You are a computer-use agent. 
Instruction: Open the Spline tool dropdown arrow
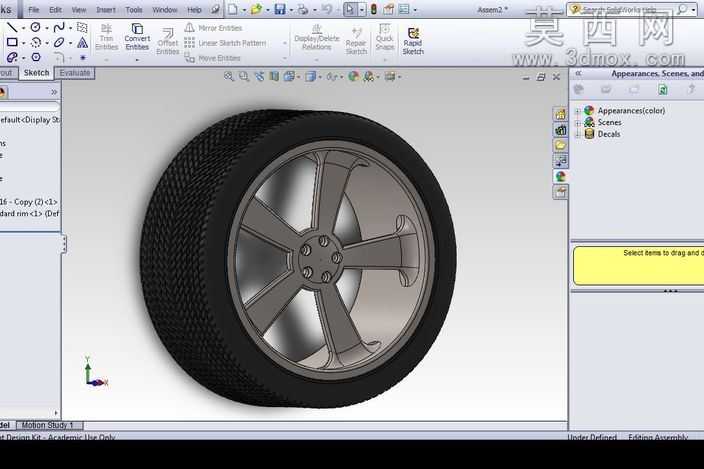(70, 28)
